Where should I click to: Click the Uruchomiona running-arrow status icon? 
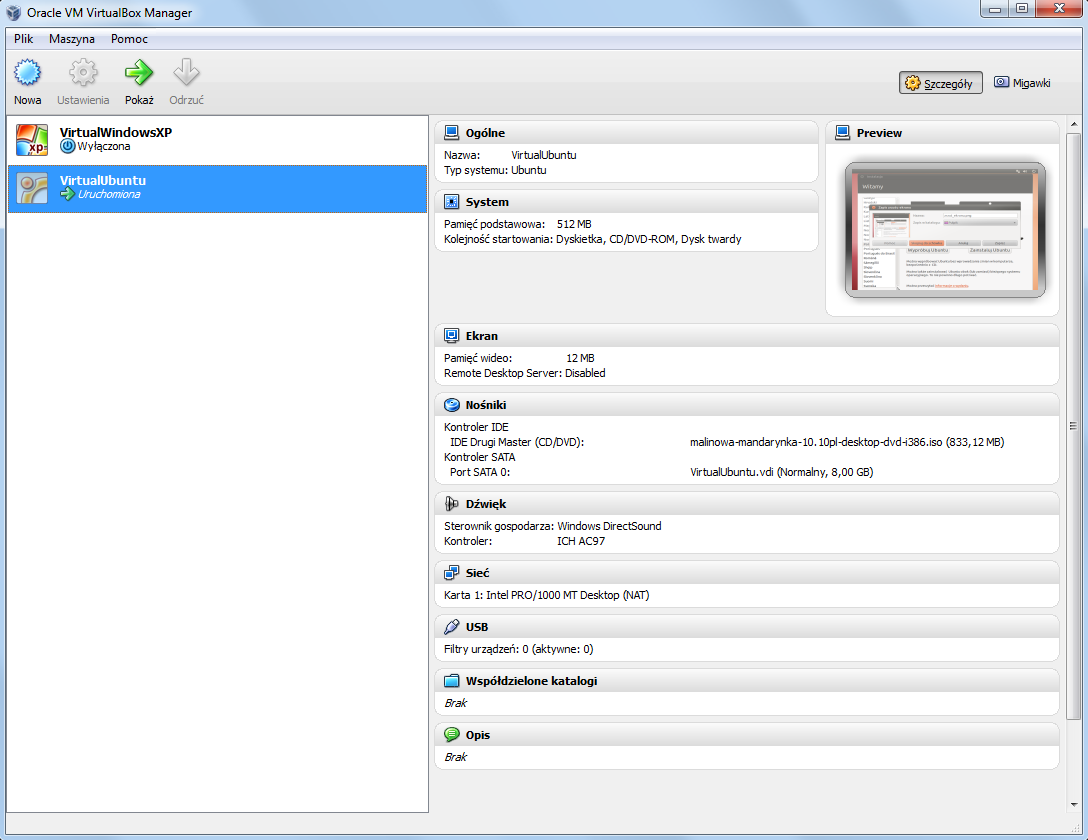(x=67, y=194)
